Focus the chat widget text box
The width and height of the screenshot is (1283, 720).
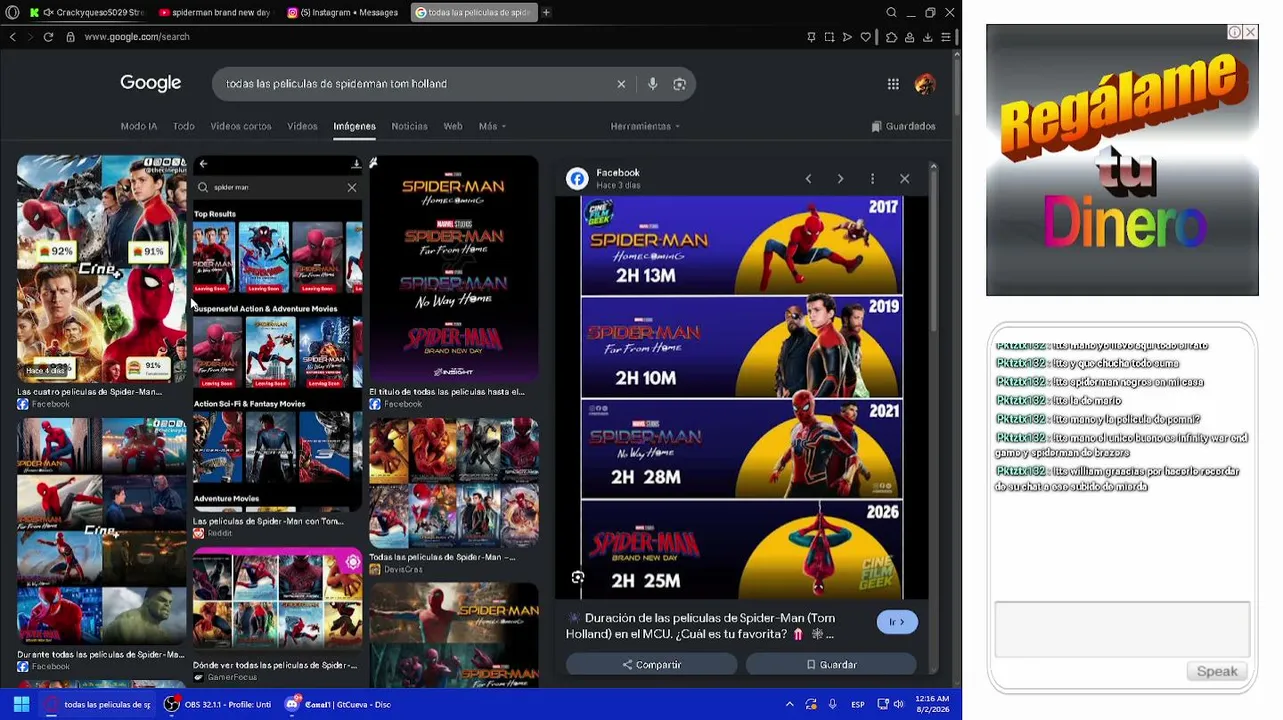1122,630
